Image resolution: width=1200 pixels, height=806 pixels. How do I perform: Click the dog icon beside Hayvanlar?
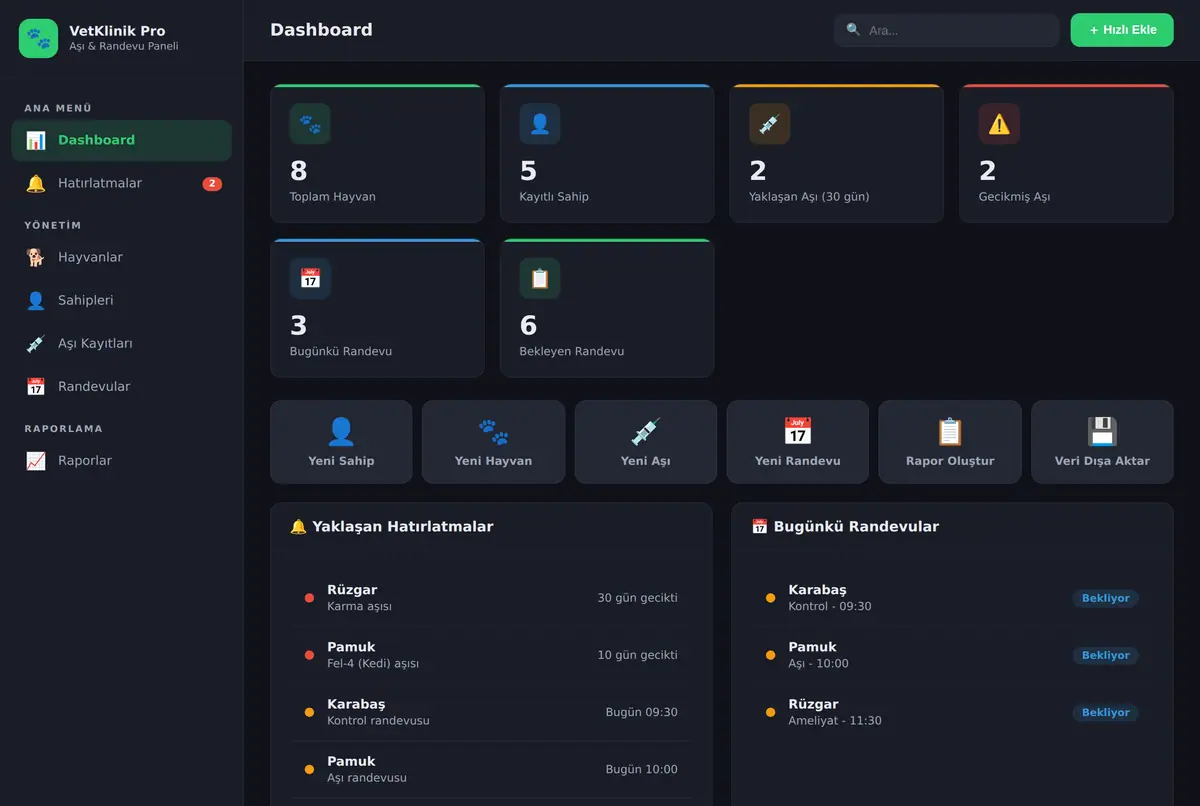(36, 257)
